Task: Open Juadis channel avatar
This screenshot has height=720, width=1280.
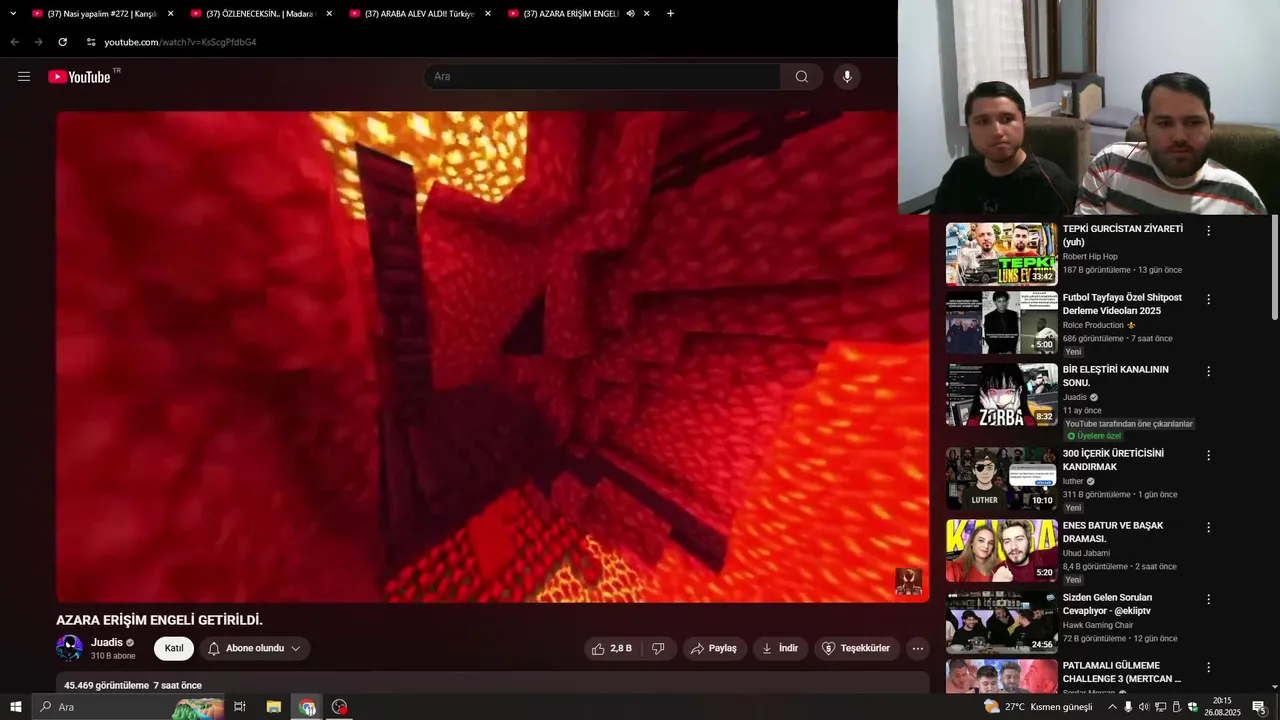Action: point(69,648)
